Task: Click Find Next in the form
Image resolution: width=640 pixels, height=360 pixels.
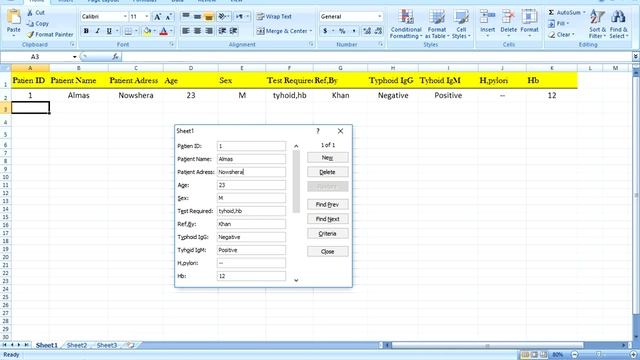Action: pyautogui.click(x=328, y=219)
